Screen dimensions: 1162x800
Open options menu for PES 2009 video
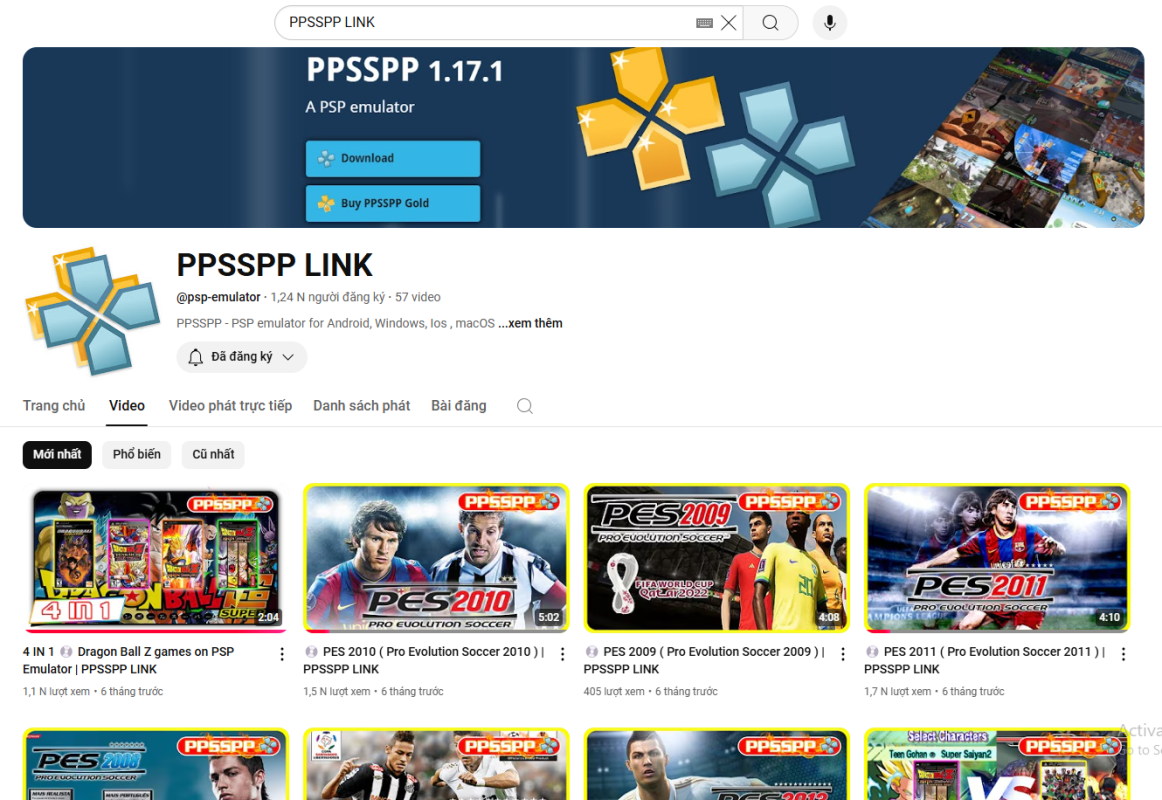843,654
